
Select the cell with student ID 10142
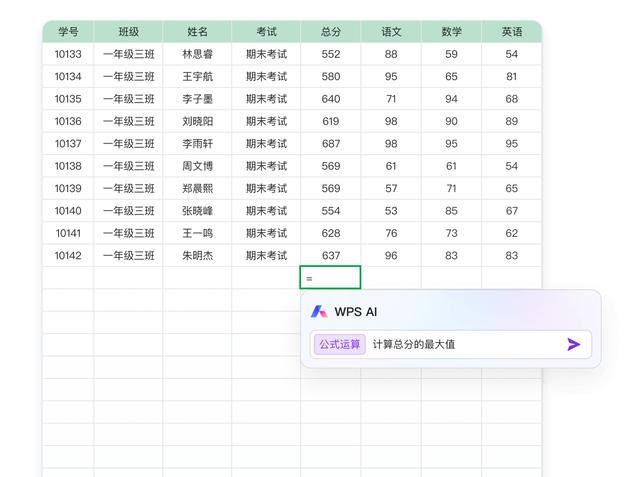click(68, 256)
